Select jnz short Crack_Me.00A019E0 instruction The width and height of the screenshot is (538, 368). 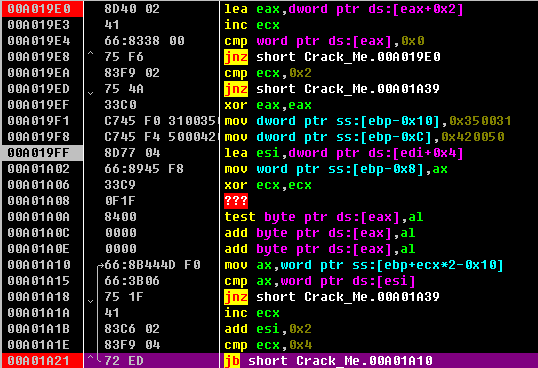point(332,57)
